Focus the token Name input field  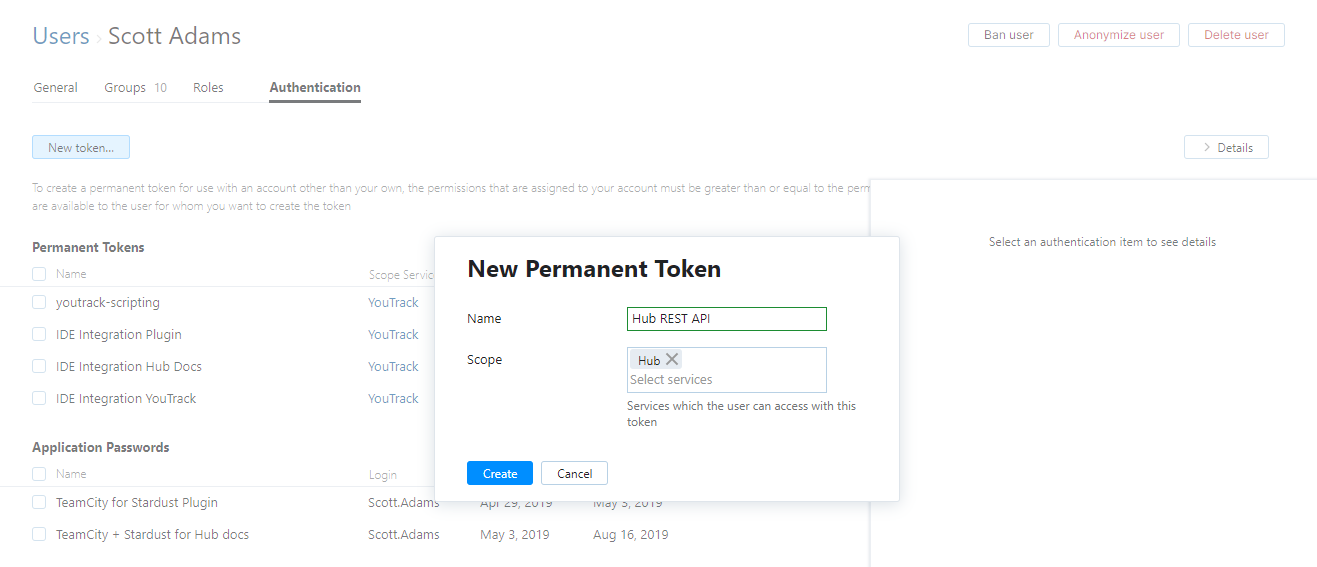coord(727,319)
